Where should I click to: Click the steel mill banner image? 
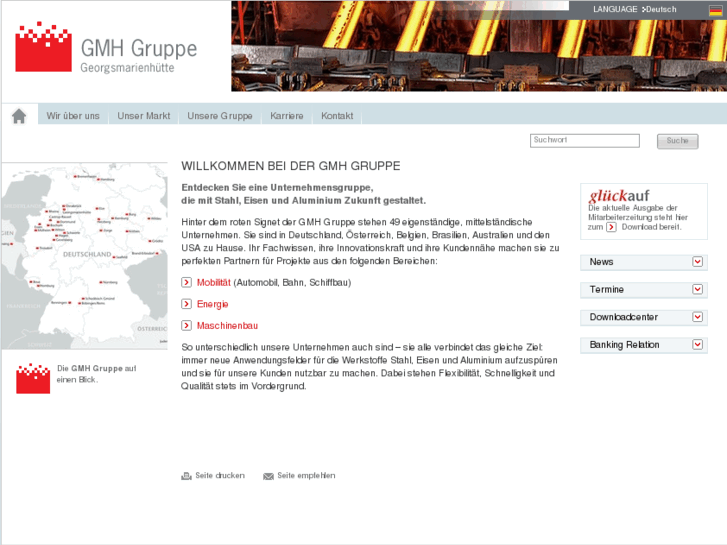point(479,46)
